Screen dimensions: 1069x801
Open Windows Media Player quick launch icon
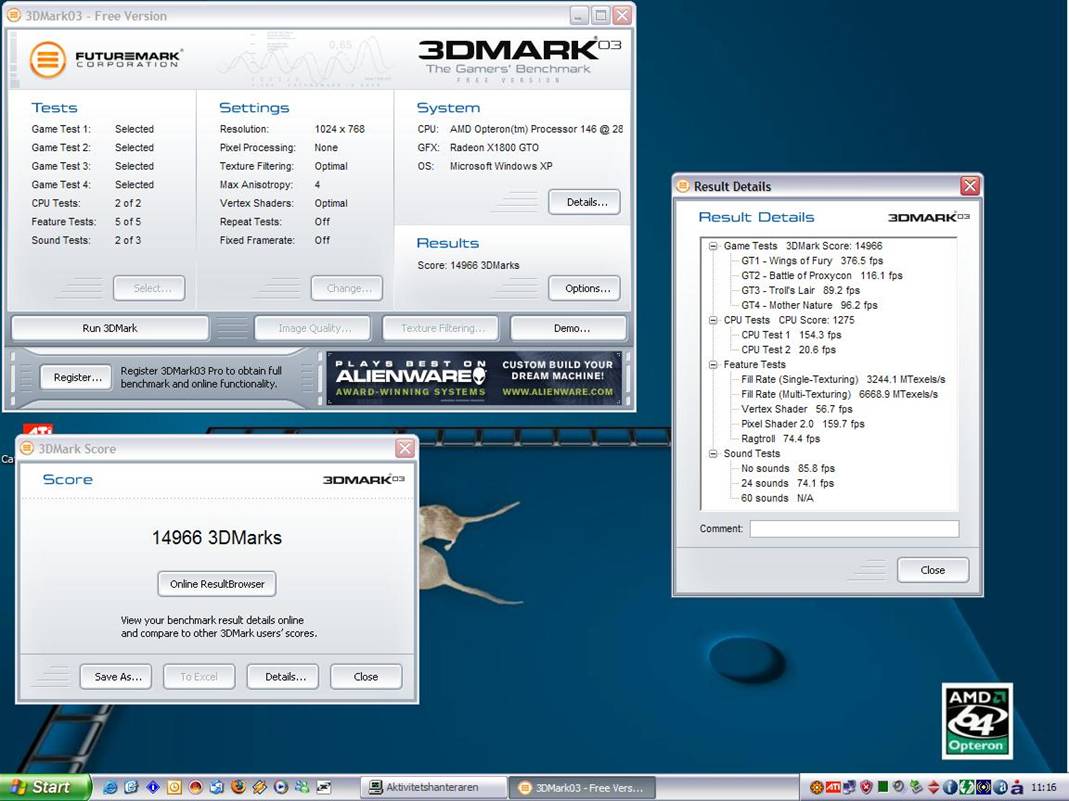pyautogui.click(x=281, y=787)
